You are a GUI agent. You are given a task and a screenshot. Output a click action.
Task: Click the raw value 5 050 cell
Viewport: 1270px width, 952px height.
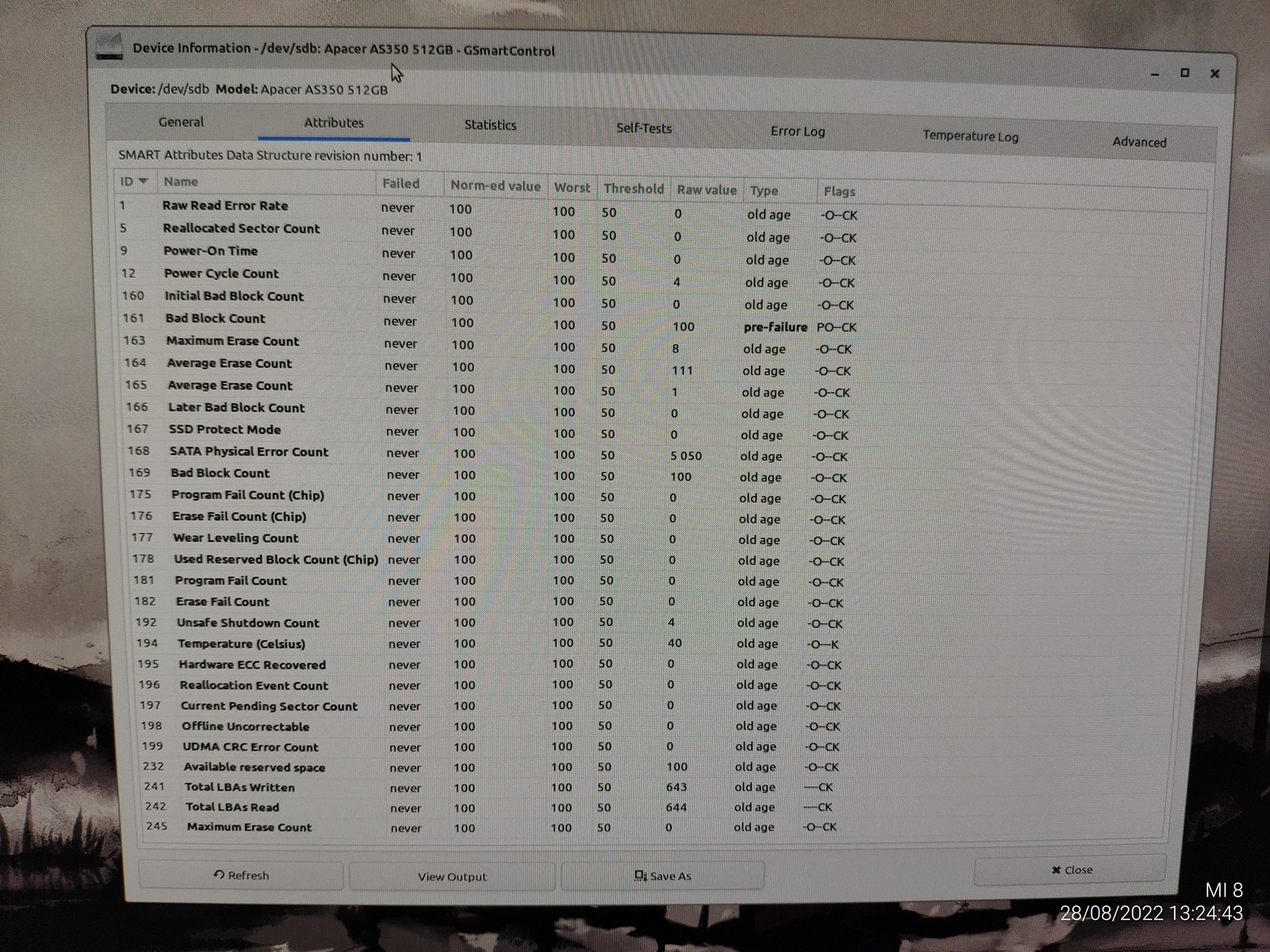686,456
